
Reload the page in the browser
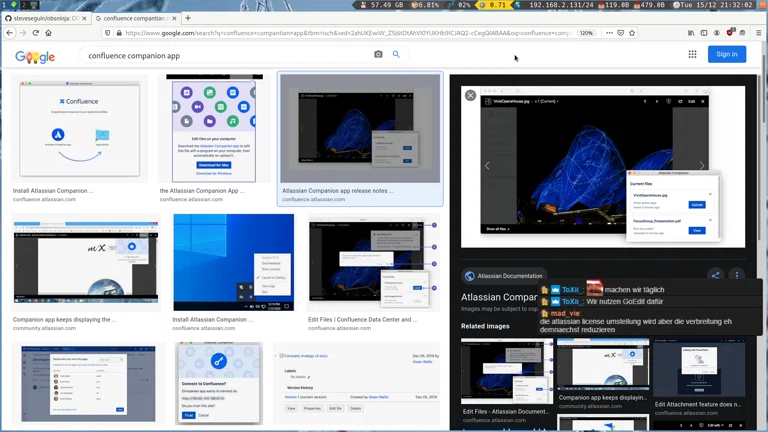tap(36, 33)
